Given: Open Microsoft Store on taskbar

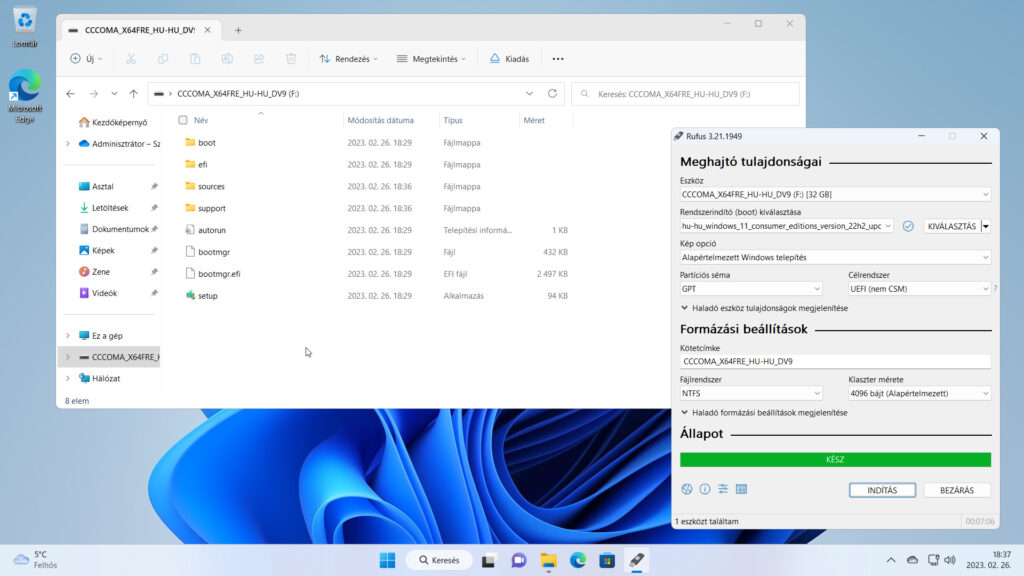Looking at the screenshot, I should (607, 560).
